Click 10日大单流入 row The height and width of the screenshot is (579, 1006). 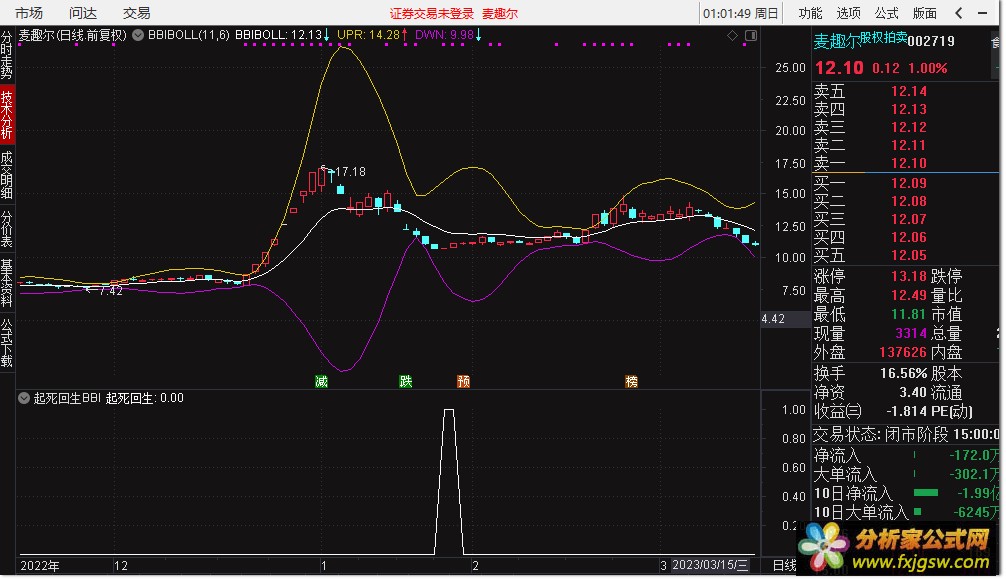[905, 512]
